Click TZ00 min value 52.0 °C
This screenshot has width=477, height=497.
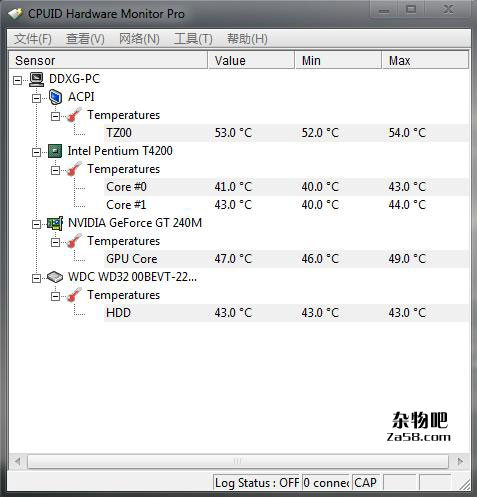(x=320, y=133)
